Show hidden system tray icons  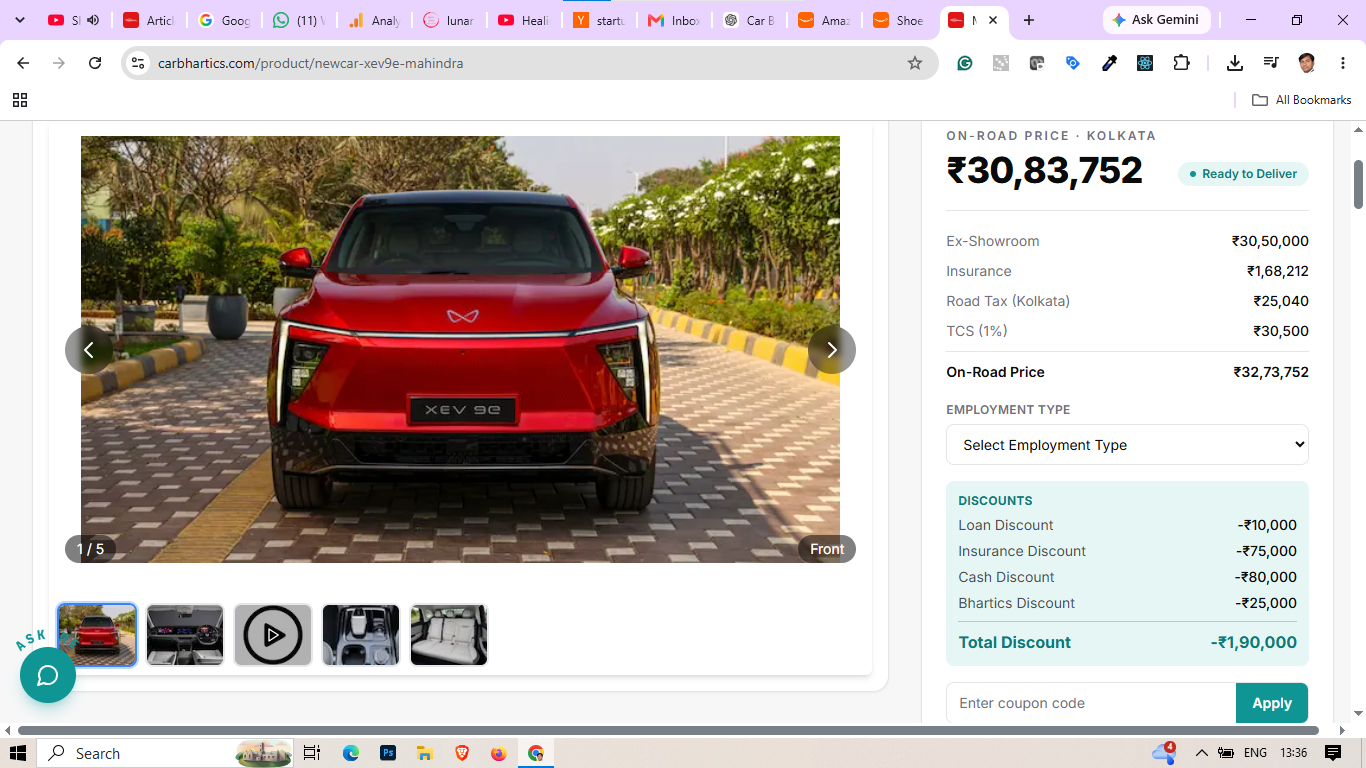pos(1202,753)
